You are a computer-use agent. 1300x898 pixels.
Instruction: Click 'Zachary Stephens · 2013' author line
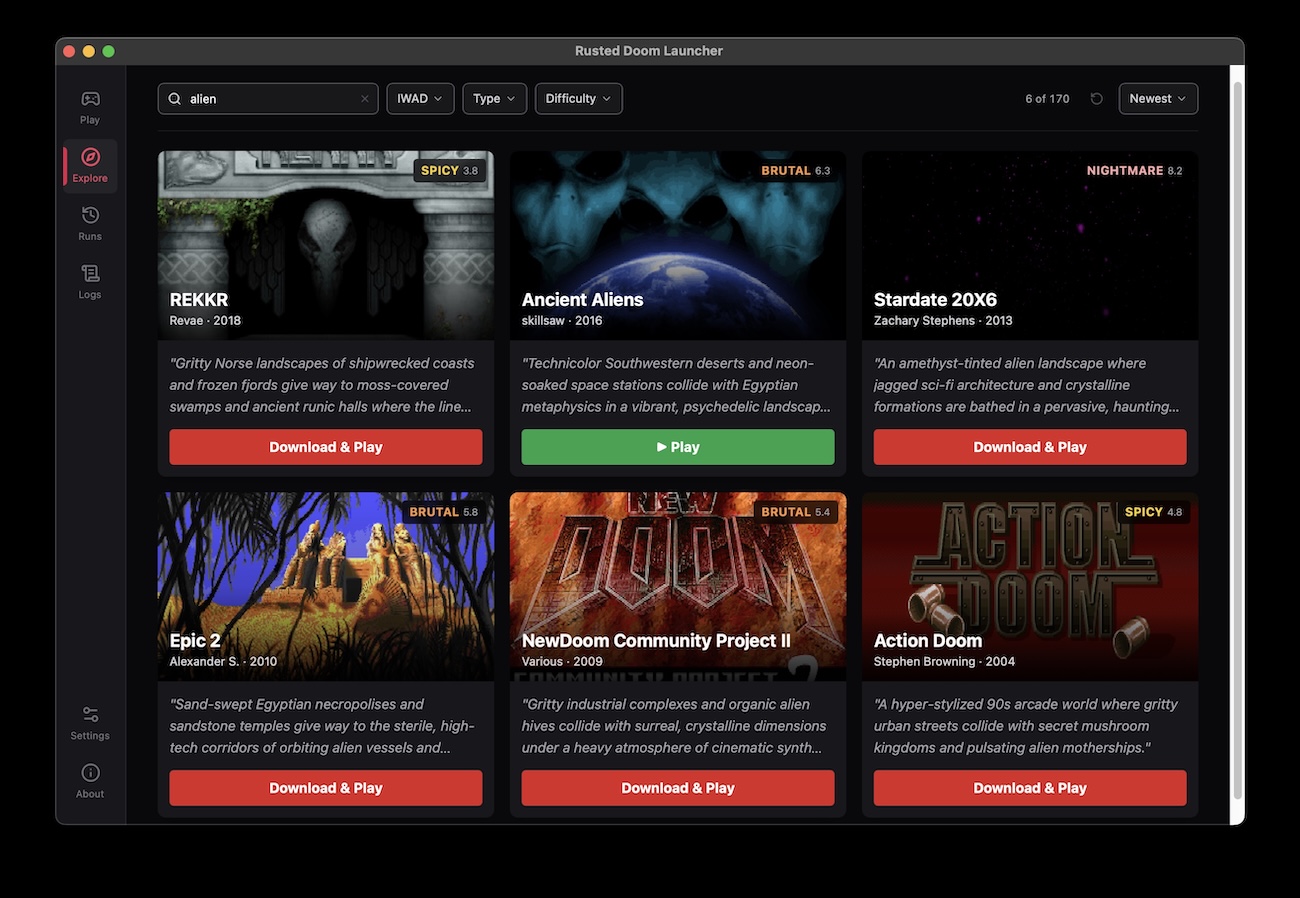(x=943, y=321)
